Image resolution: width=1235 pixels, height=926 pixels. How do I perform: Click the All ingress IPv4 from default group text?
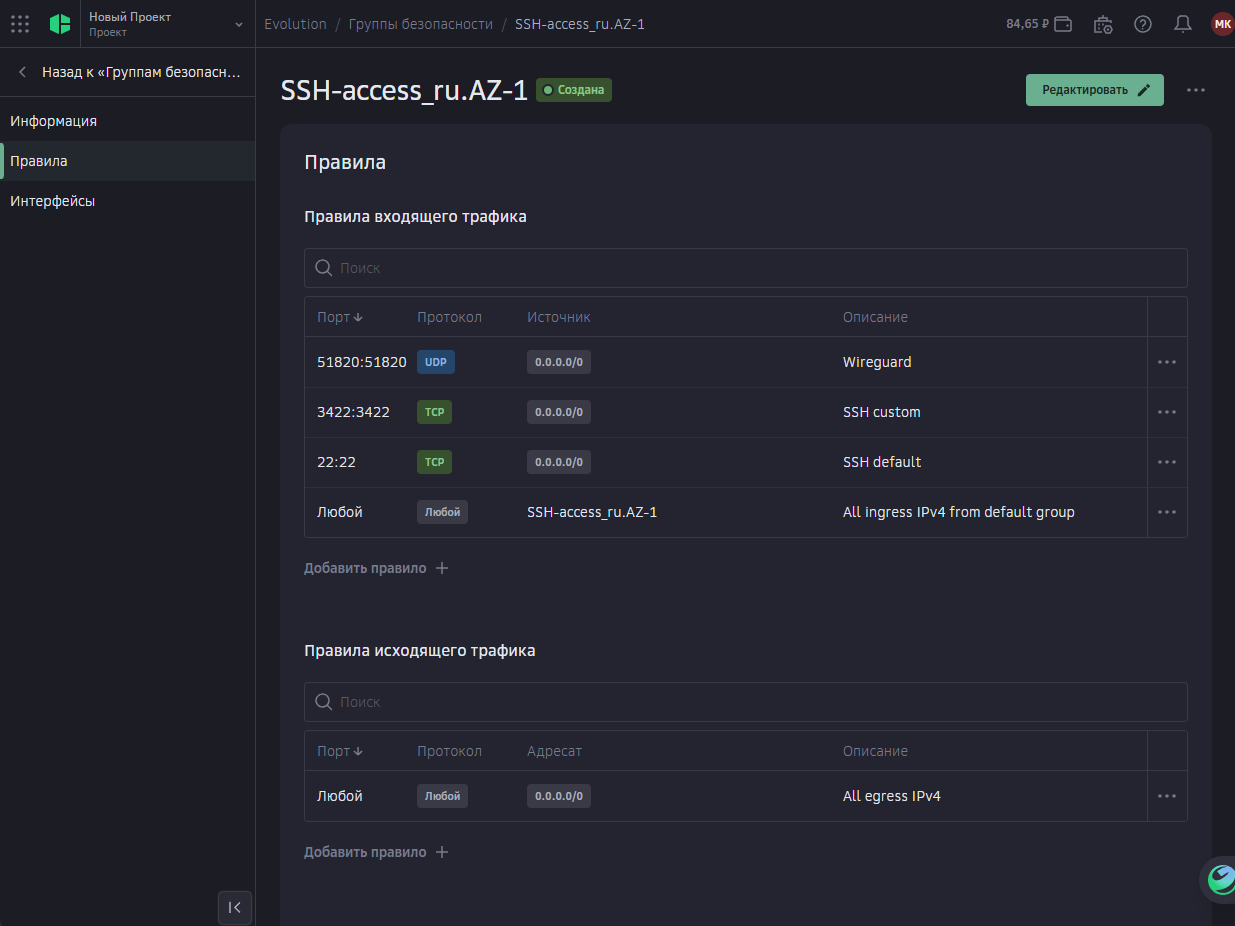[x=959, y=512]
